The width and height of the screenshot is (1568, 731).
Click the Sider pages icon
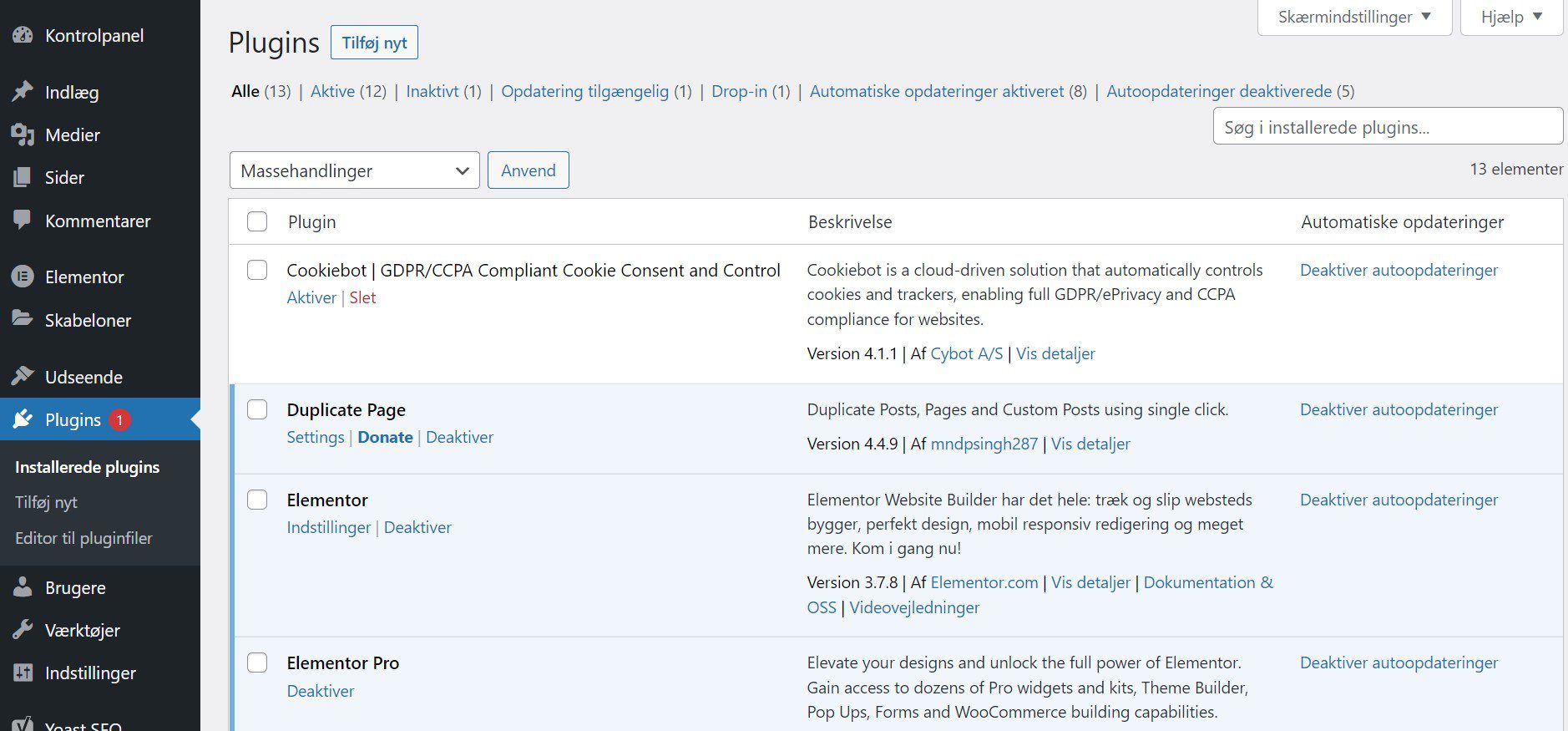pyautogui.click(x=23, y=177)
